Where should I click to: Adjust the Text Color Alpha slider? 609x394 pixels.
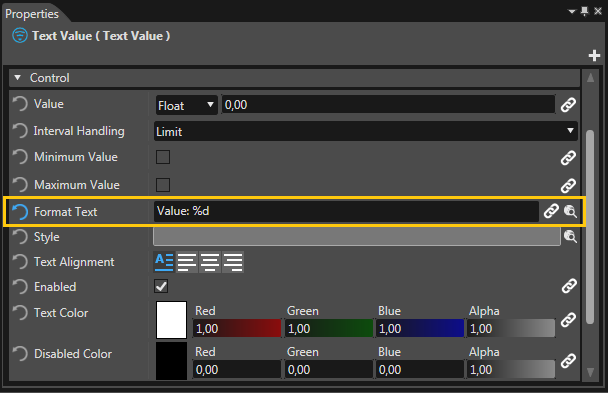(511, 328)
